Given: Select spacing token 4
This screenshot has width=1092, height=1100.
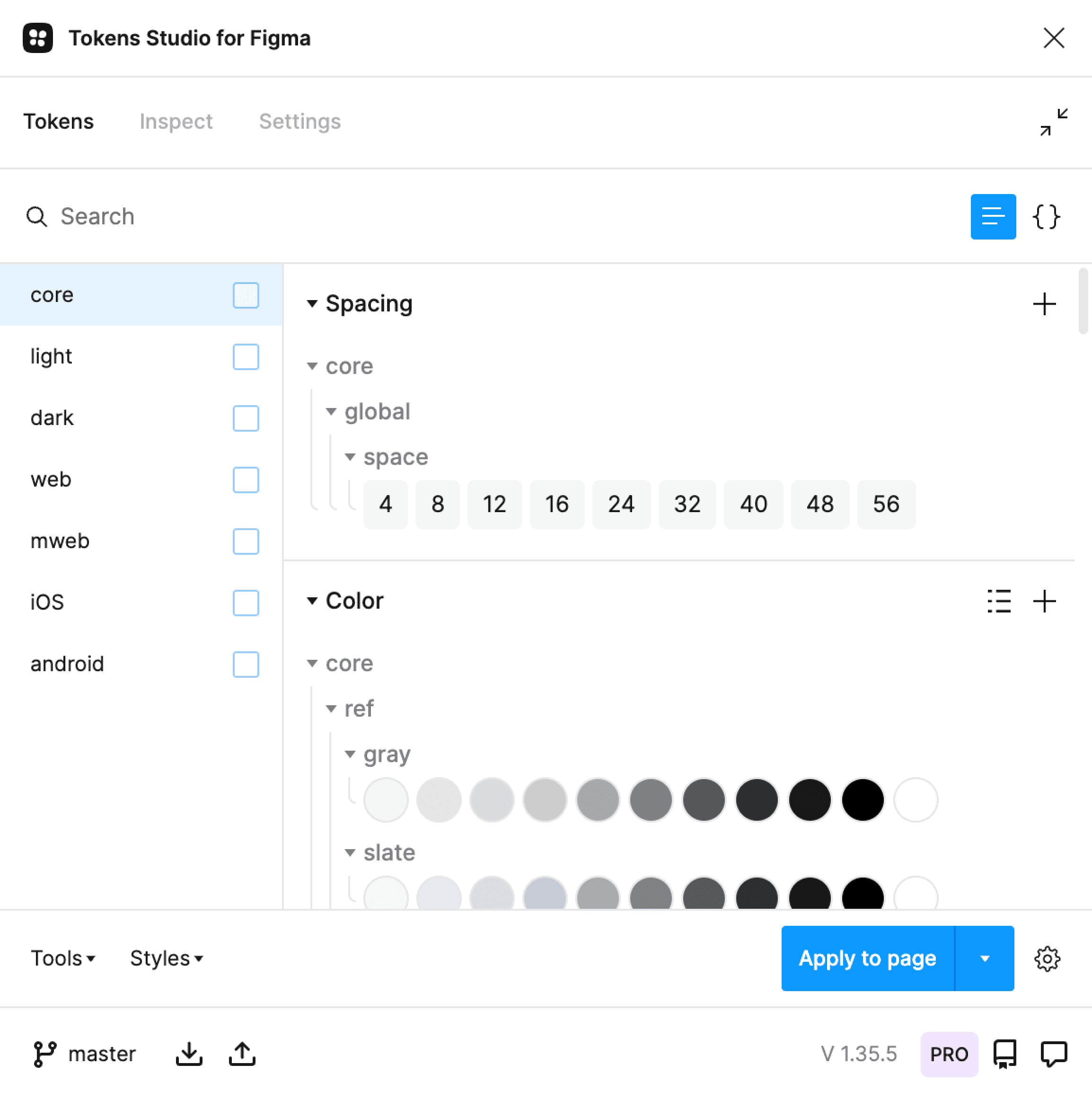Looking at the screenshot, I should (x=385, y=505).
